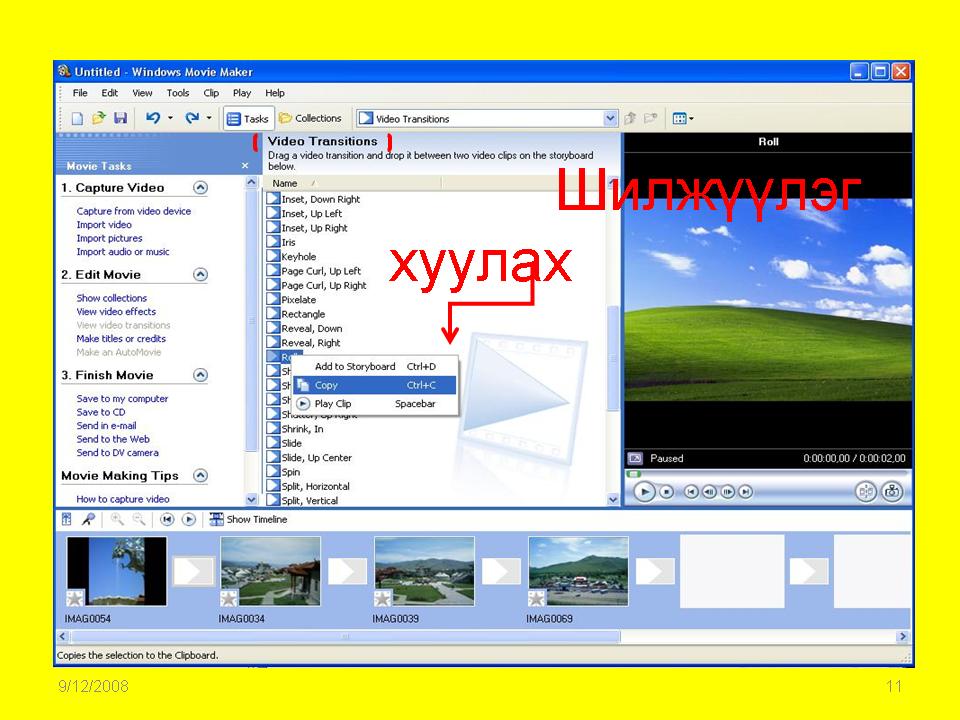The image size is (960, 720).
Task: Click the preview monitor seek bar
Action: [767, 474]
